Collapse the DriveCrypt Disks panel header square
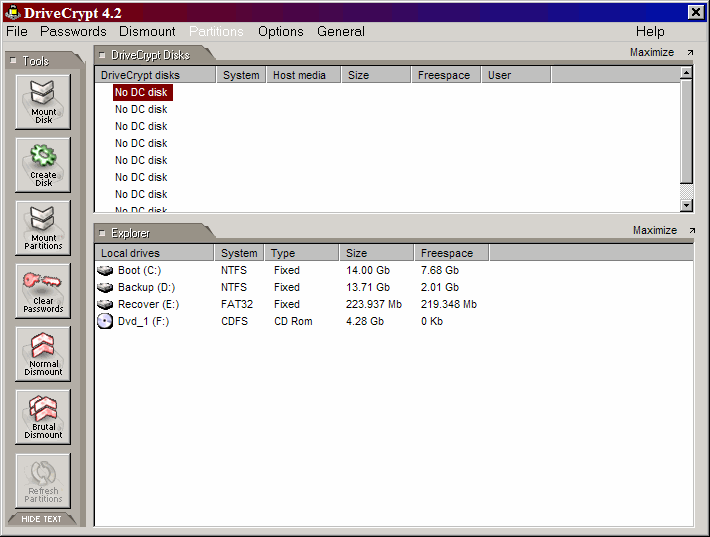Viewport: 710px width, 537px height. coord(102,55)
